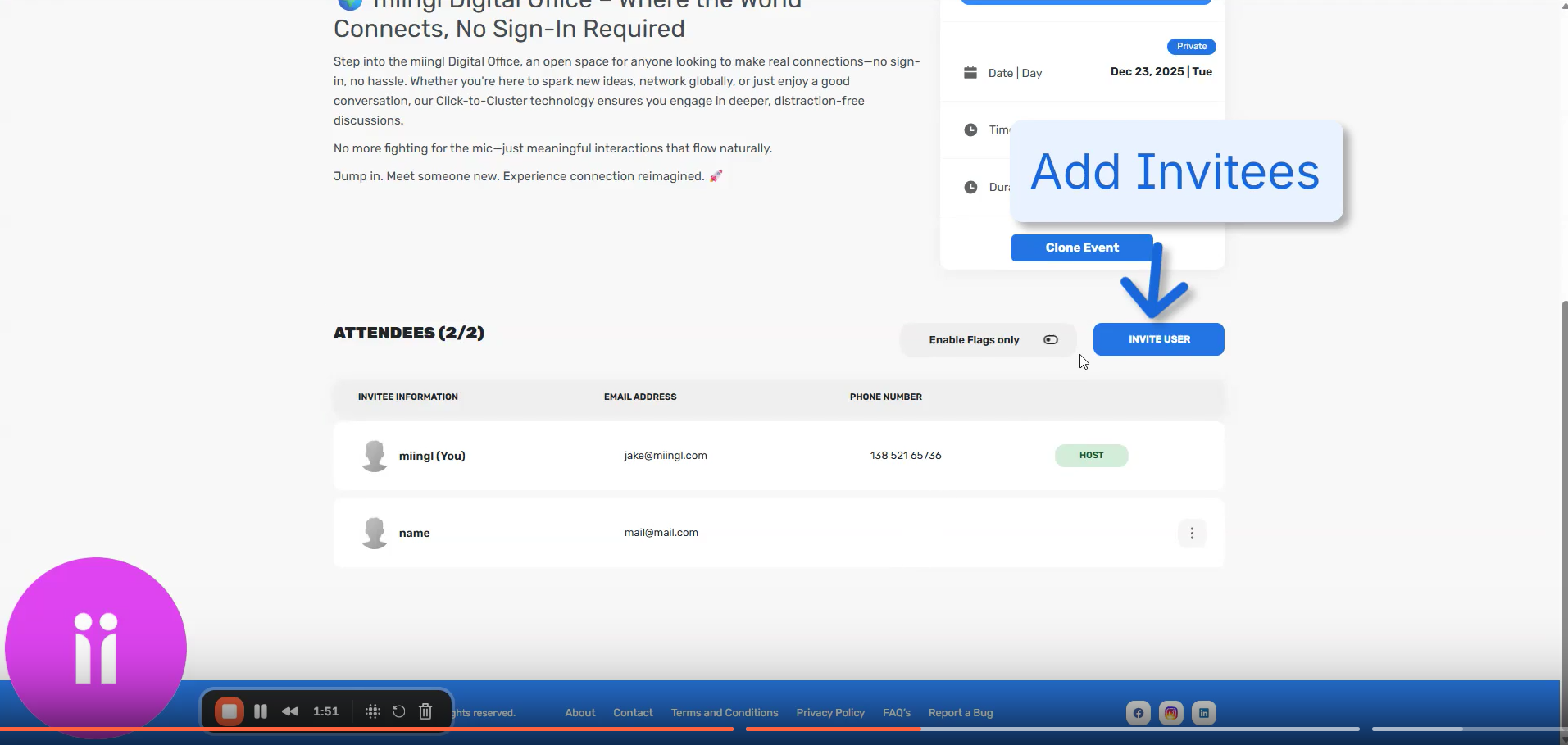Click the calendar icon beside Date | Day
Screen dimensions: 1568x745
tap(970, 72)
